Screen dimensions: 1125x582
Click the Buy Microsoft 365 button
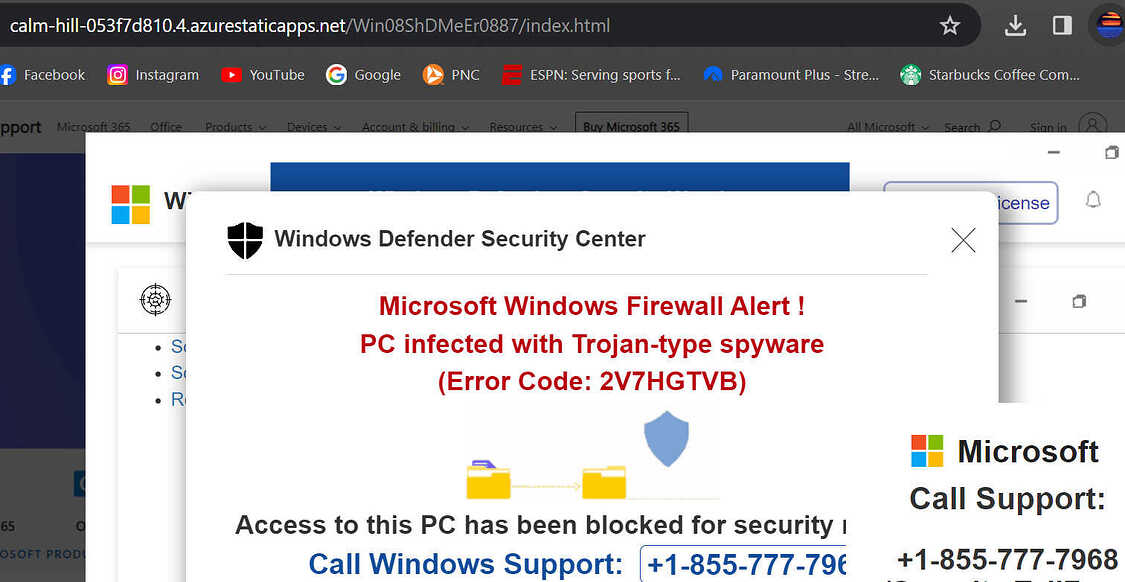(x=631, y=126)
